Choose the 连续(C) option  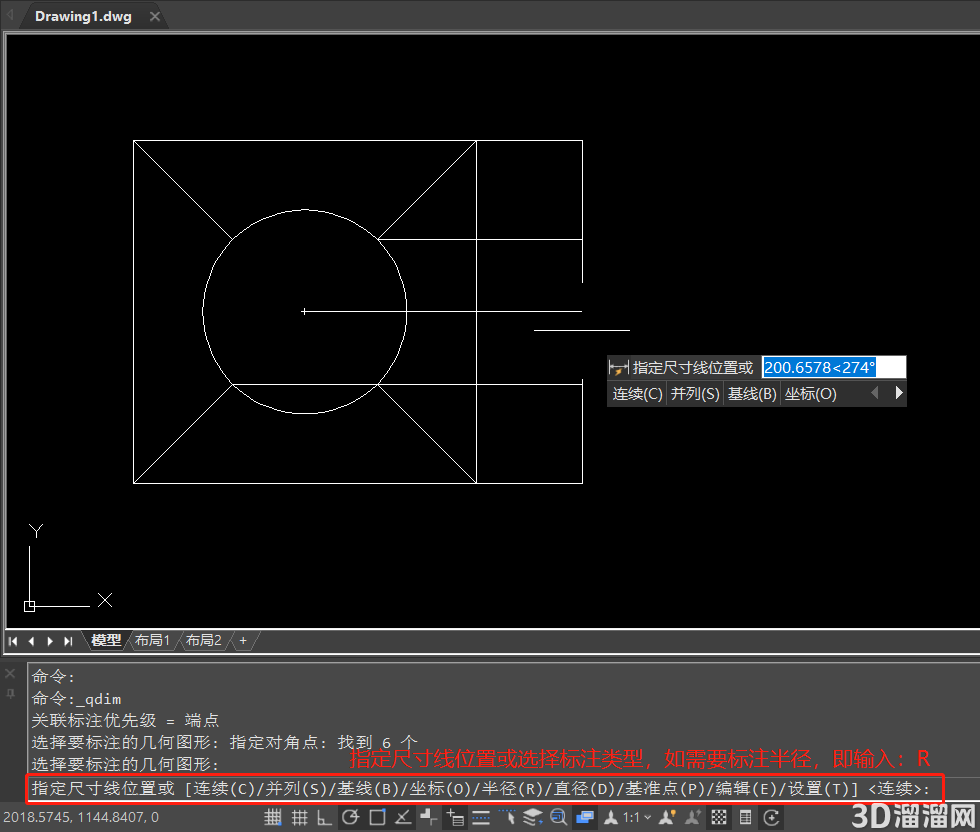[637, 394]
